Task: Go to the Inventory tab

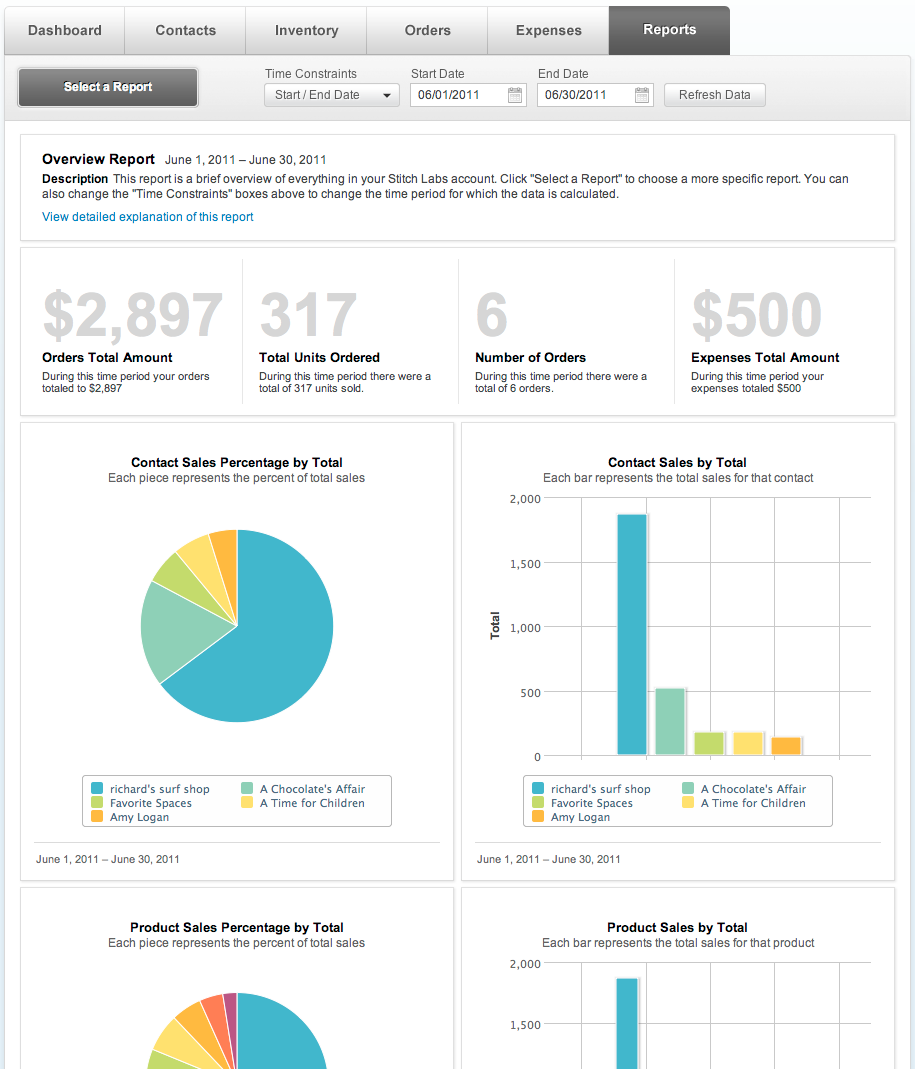Action: pos(306,31)
